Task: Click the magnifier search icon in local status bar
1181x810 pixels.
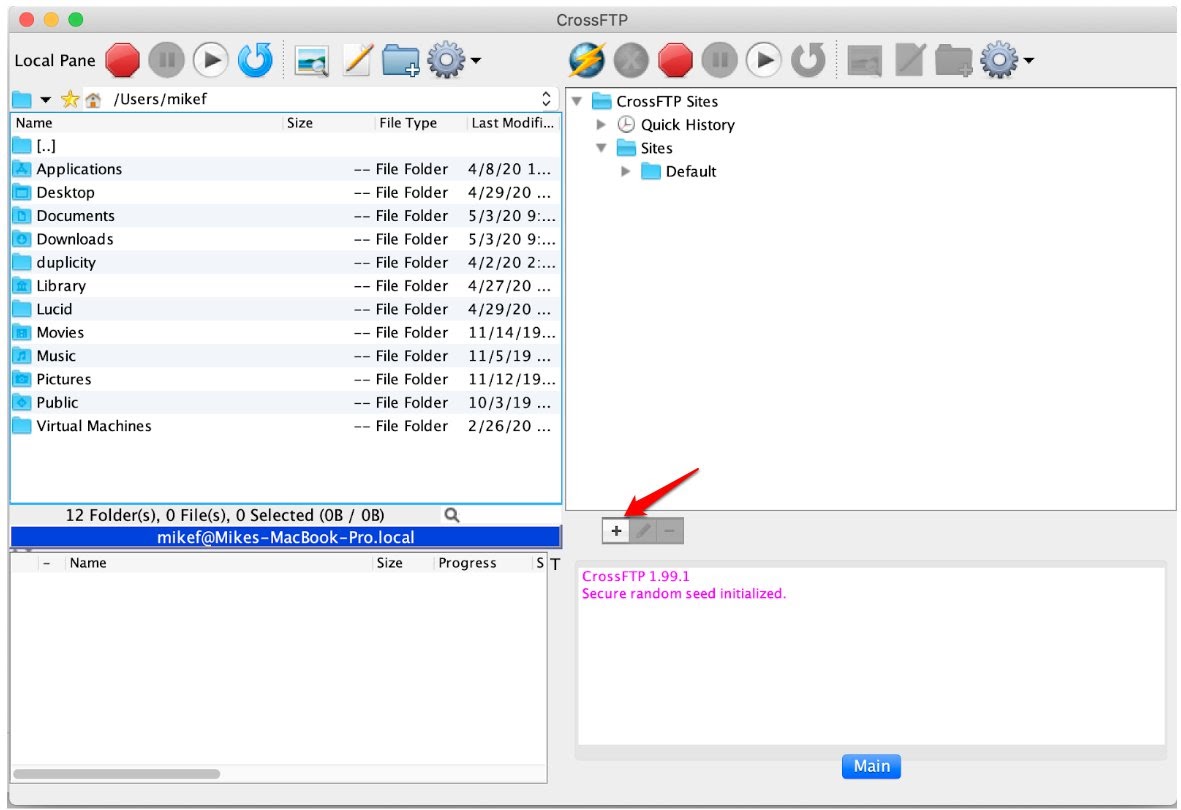Action: click(452, 515)
